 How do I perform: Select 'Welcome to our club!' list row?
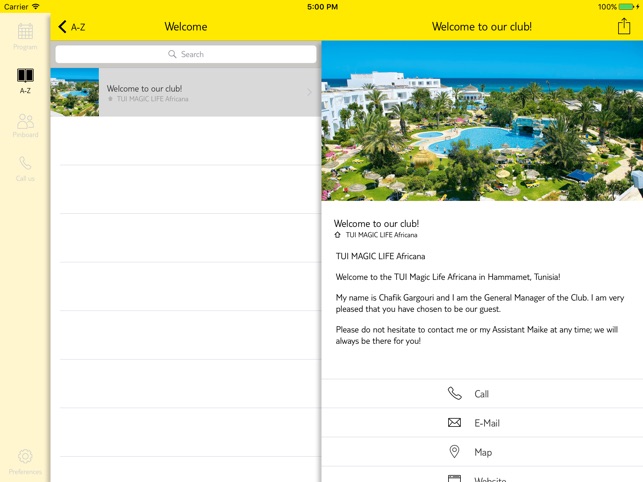pos(186,92)
